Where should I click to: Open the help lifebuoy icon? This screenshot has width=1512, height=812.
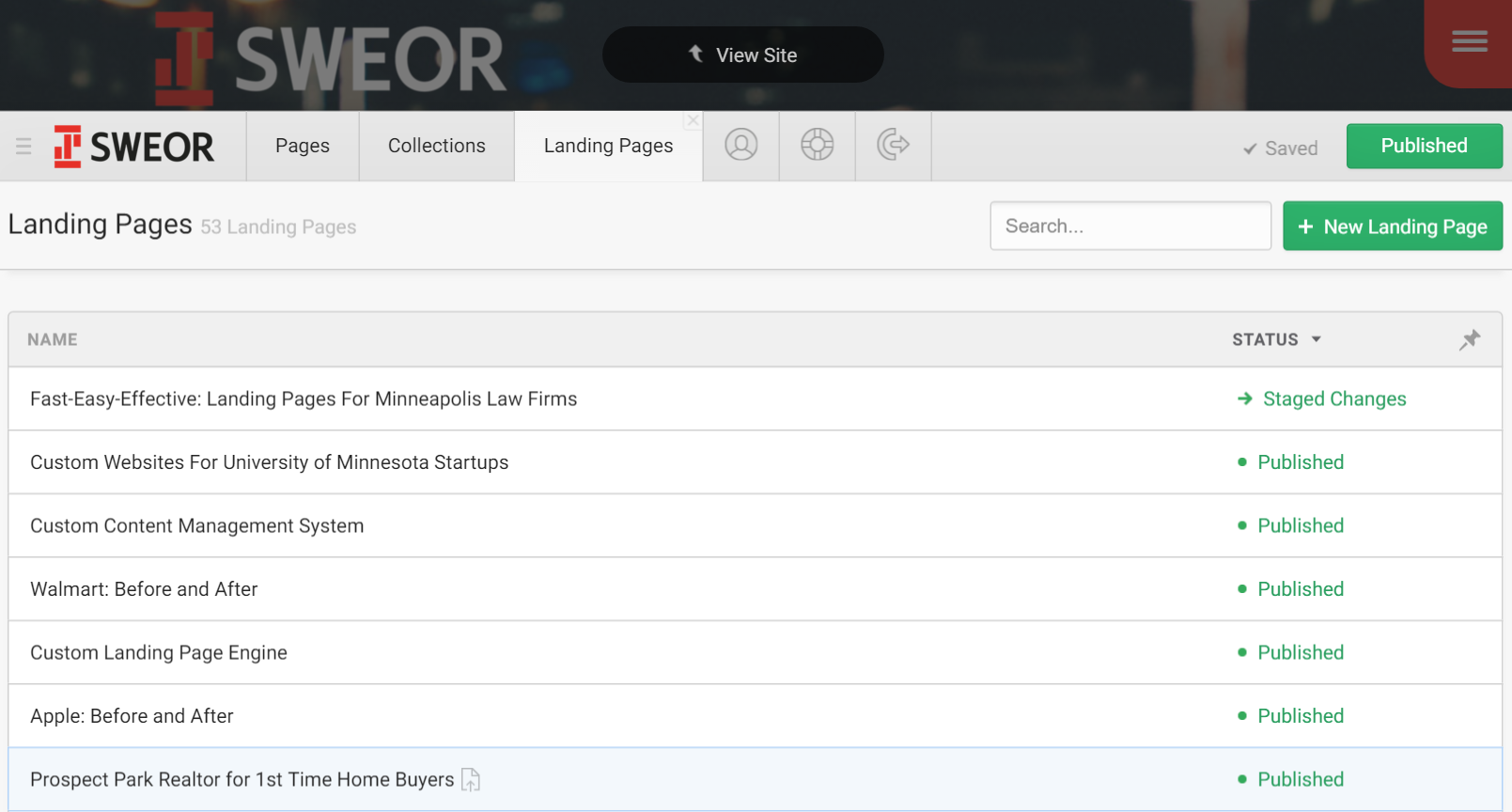[x=818, y=145]
